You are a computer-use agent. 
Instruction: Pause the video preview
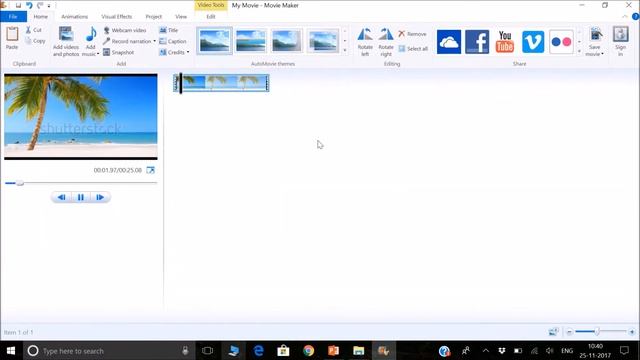pos(81,197)
